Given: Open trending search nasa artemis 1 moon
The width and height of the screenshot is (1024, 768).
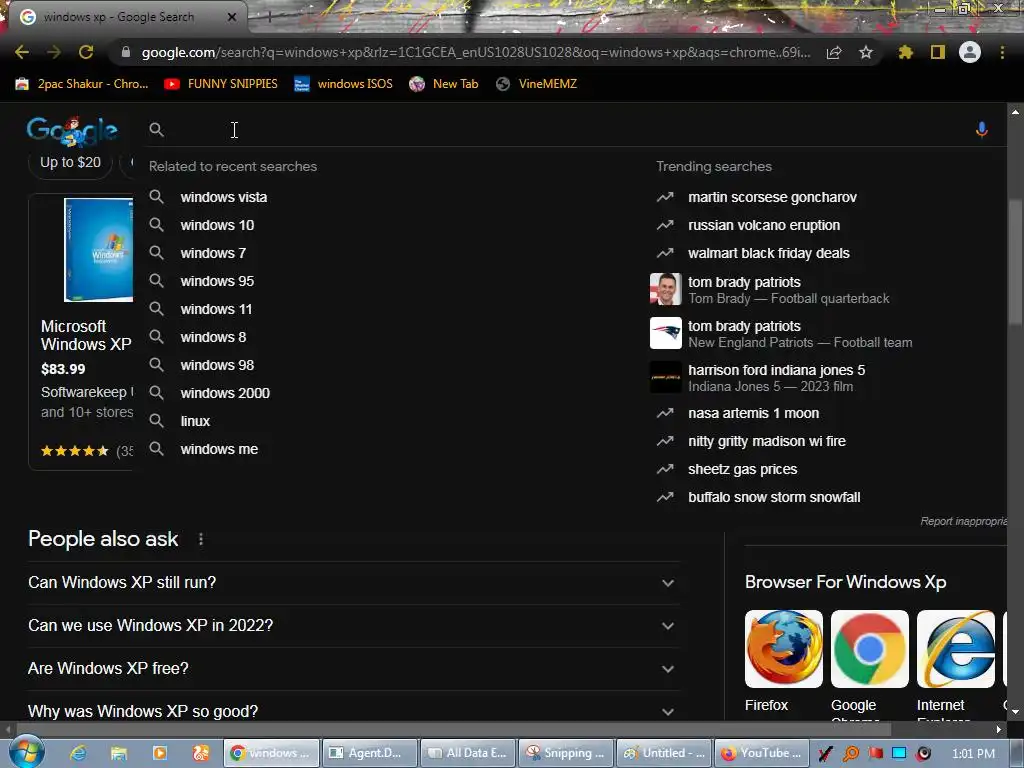Looking at the screenshot, I should (x=753, y=413).
